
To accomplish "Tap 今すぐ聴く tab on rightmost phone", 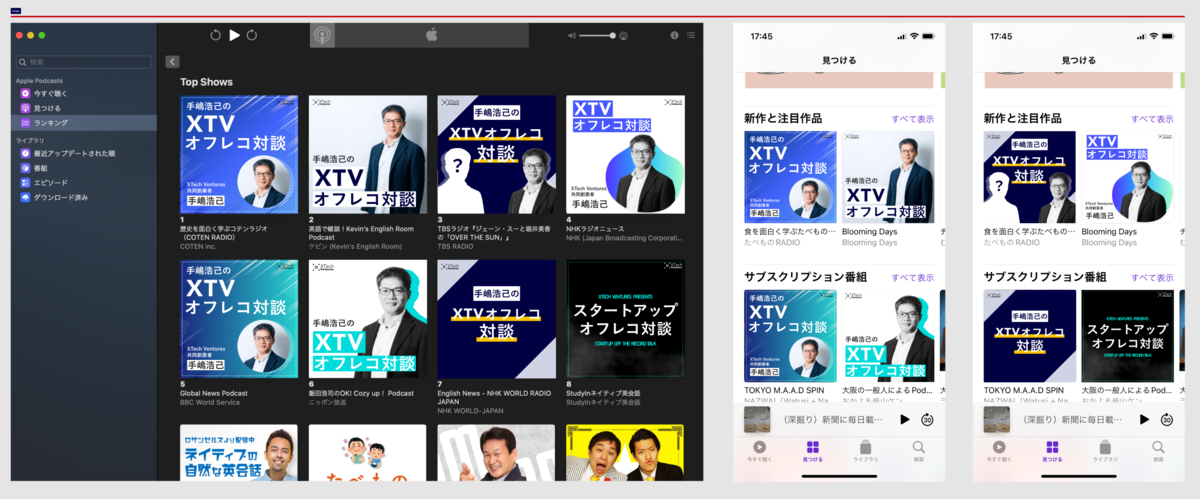I will tap(1000, 451).
